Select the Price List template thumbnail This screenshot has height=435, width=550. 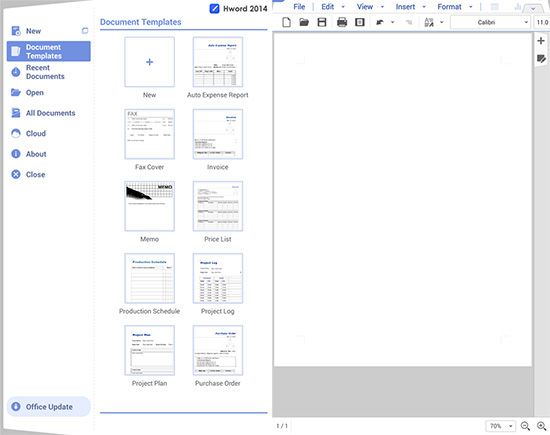[x=217, y=206]
